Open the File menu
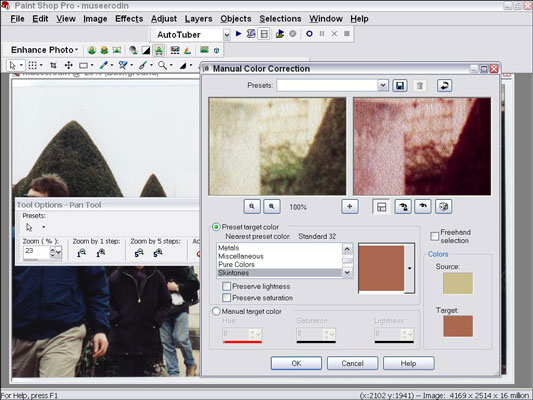Image resolution: width=533 pixels, height=400 pixels. tap(17, 19)
